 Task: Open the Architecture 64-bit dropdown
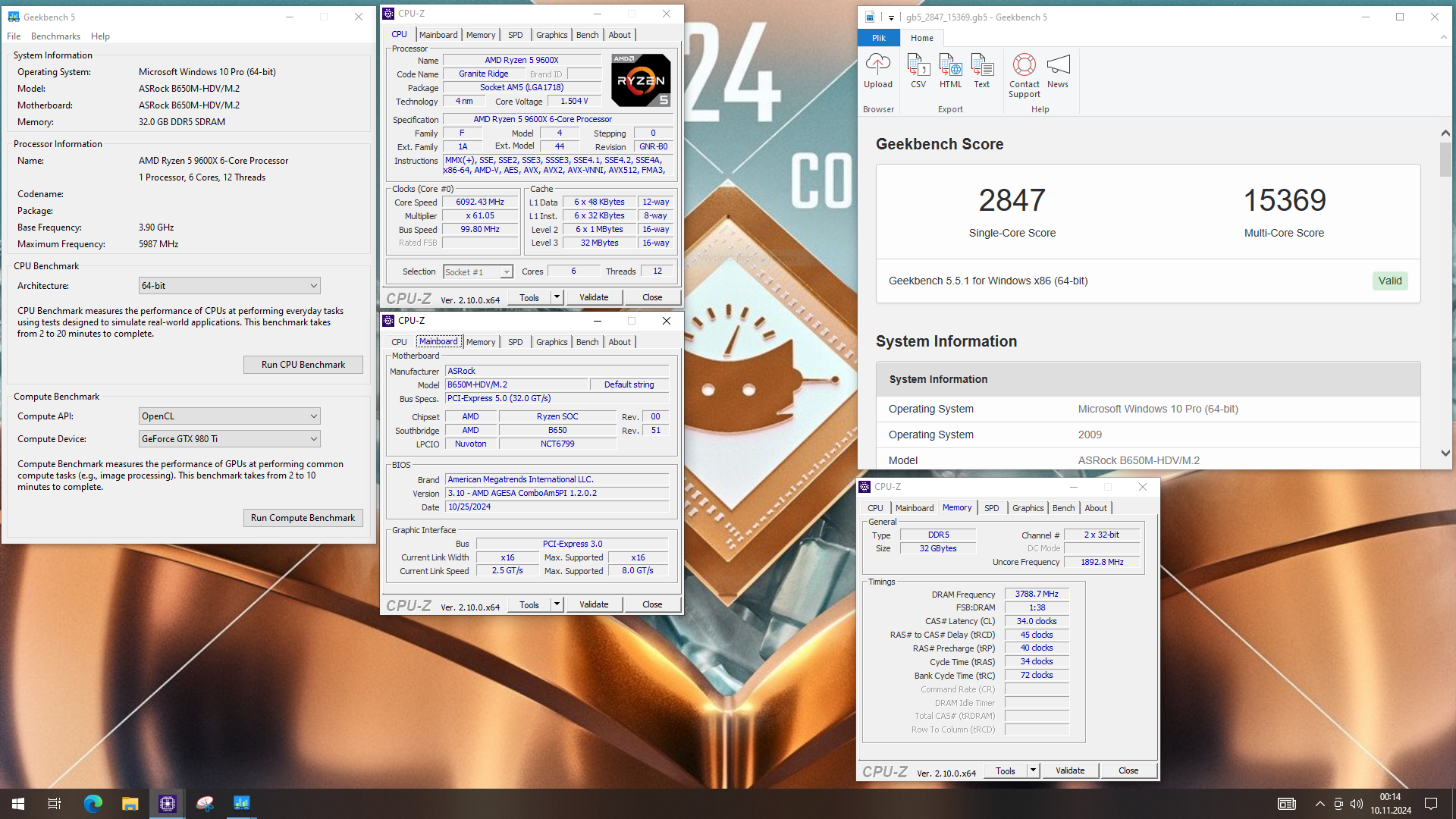coord(230,286)
